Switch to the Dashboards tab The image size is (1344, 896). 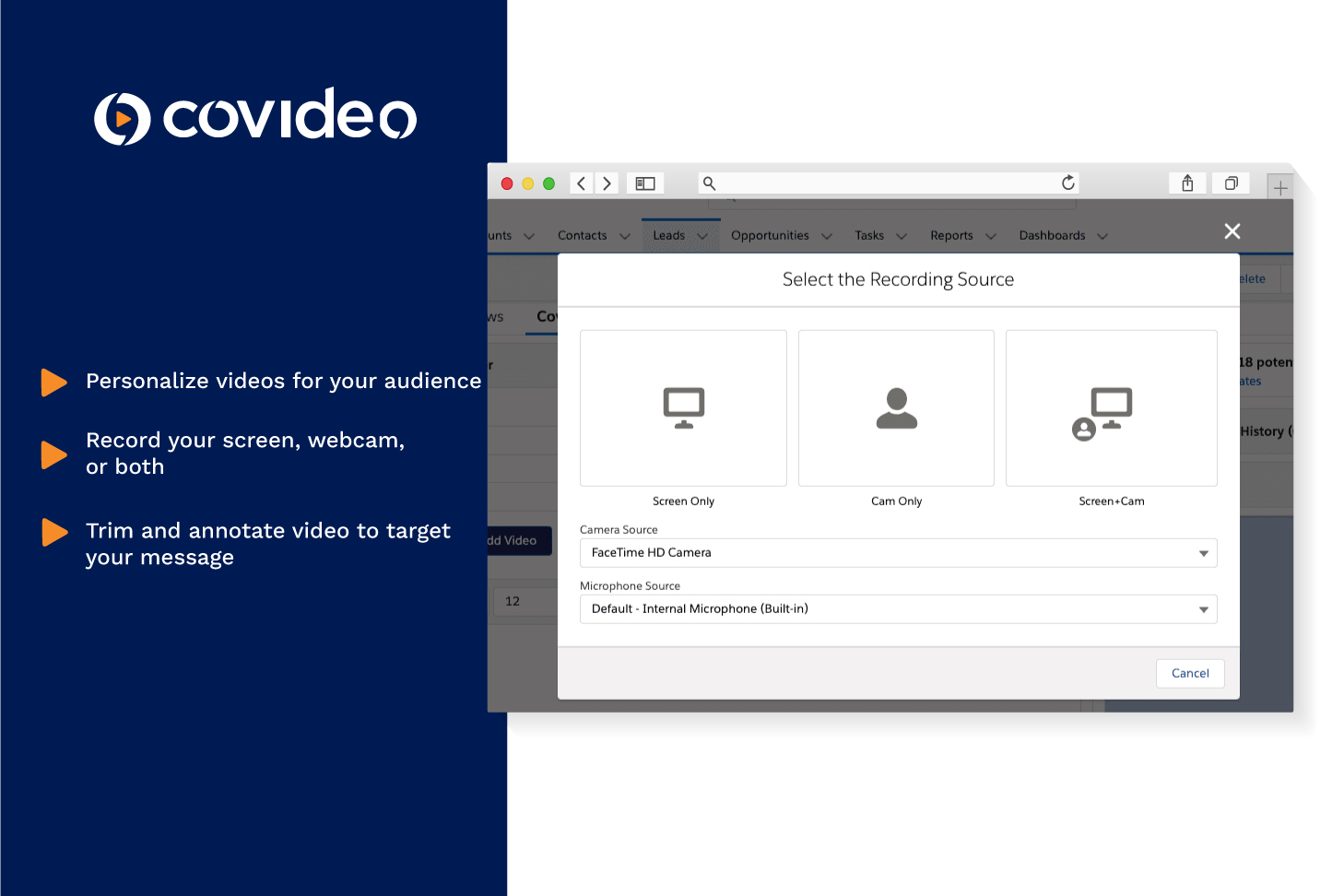click(x=1052, y=236)
